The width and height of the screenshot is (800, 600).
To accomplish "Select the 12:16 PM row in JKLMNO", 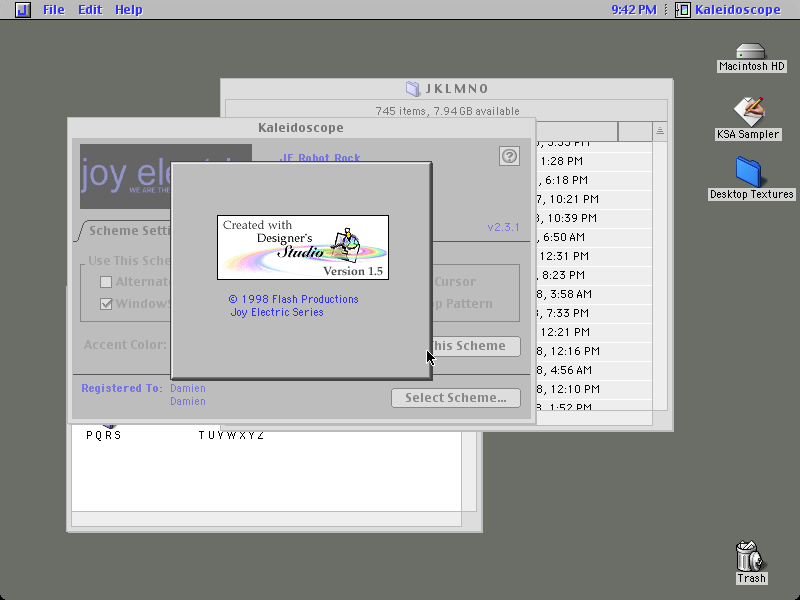I will click(x=594, y=351).
